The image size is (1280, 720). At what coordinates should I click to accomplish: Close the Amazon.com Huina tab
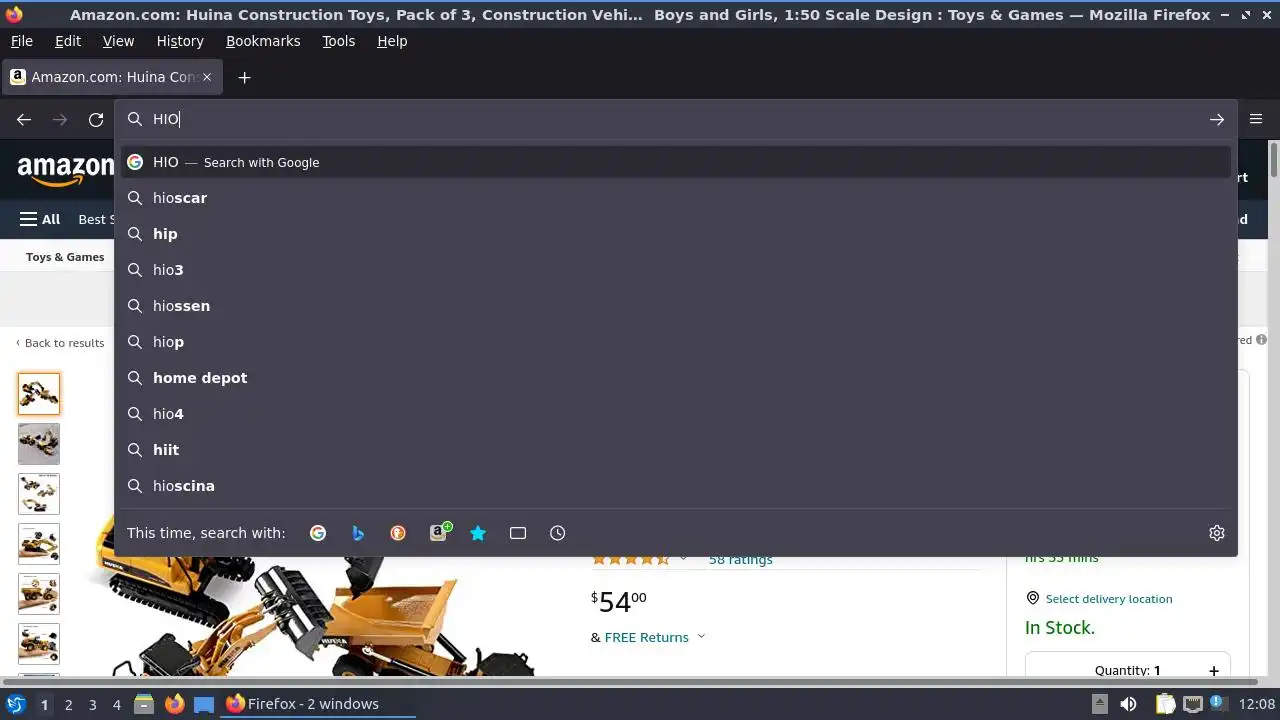(x=207, y=77)
